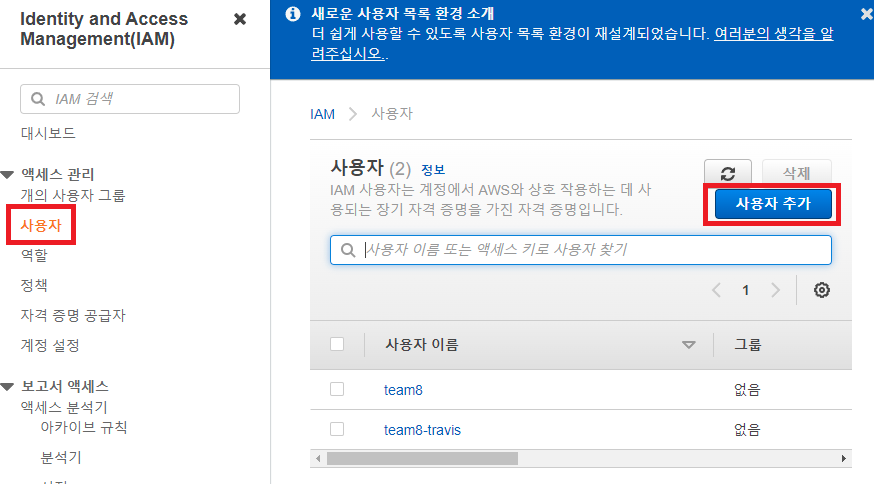874x484 pixels.
Task: Check the team8 user row
Action: coord(337,389)
